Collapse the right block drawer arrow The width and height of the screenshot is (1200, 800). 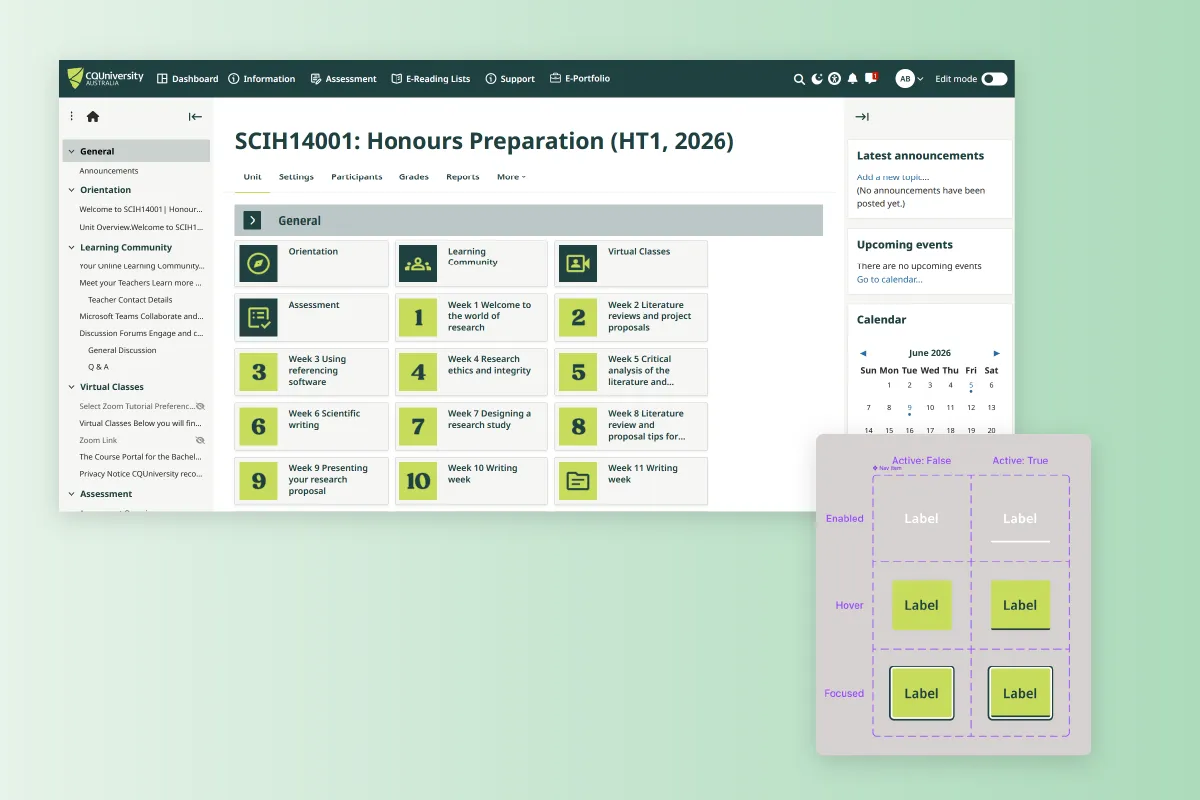(x=862, y=117)
